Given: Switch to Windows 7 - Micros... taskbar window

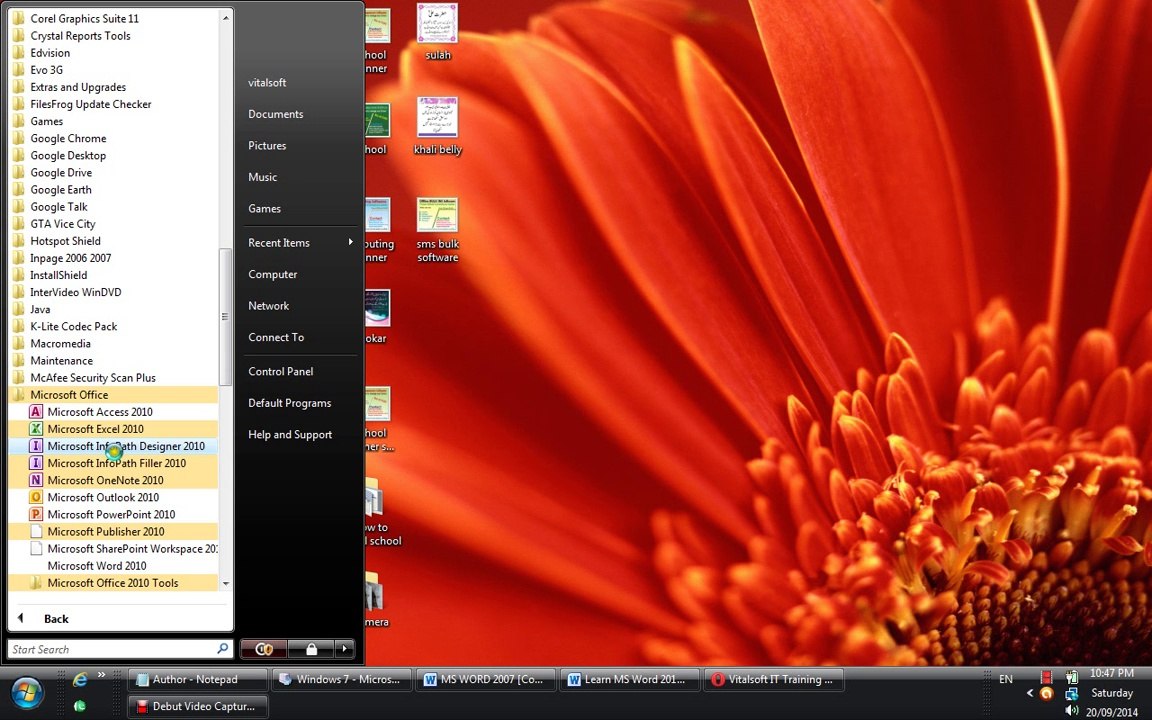Looking at the screenshot, I should tap(342, 680).
